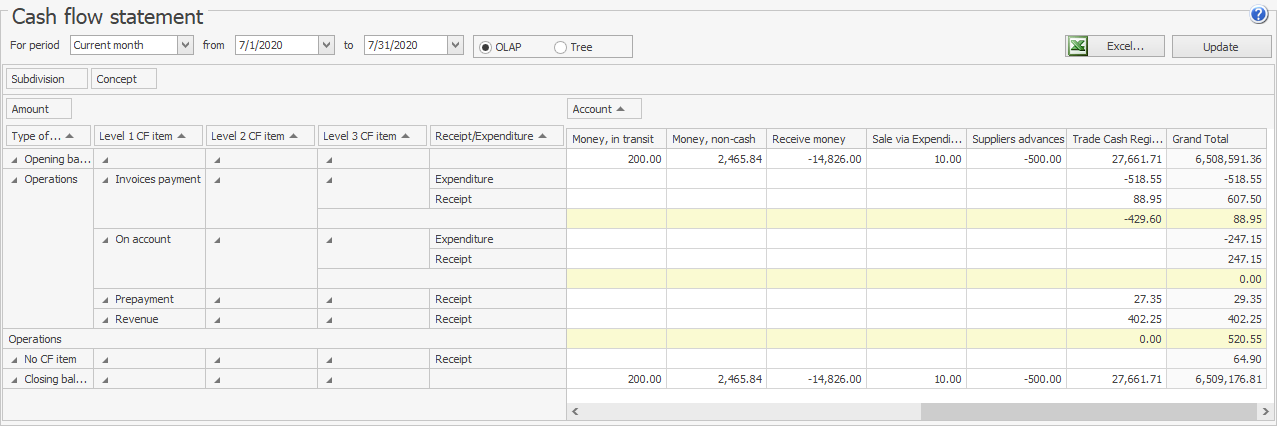Screen dimensions: 1277x426
Task: Open the For period dropdown
Action: (x=185, y=45)
